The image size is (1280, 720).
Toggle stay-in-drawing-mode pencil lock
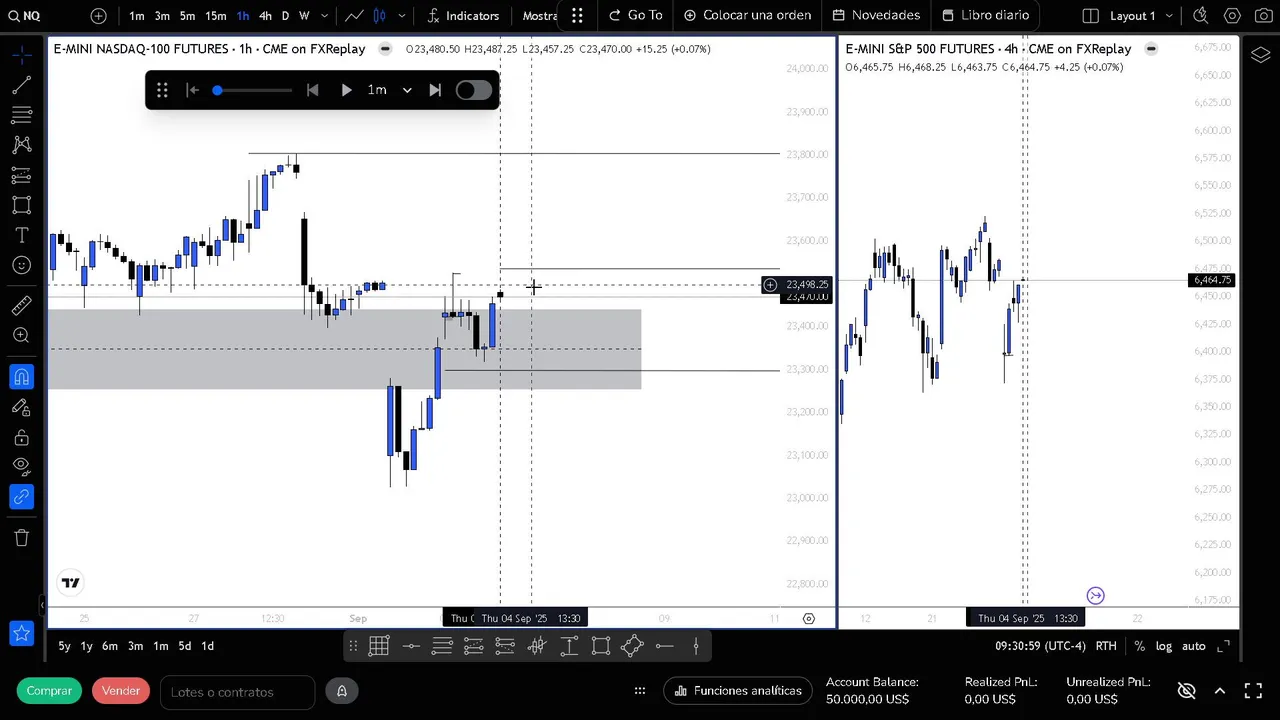pyautogui.click(x=21, y=407)
